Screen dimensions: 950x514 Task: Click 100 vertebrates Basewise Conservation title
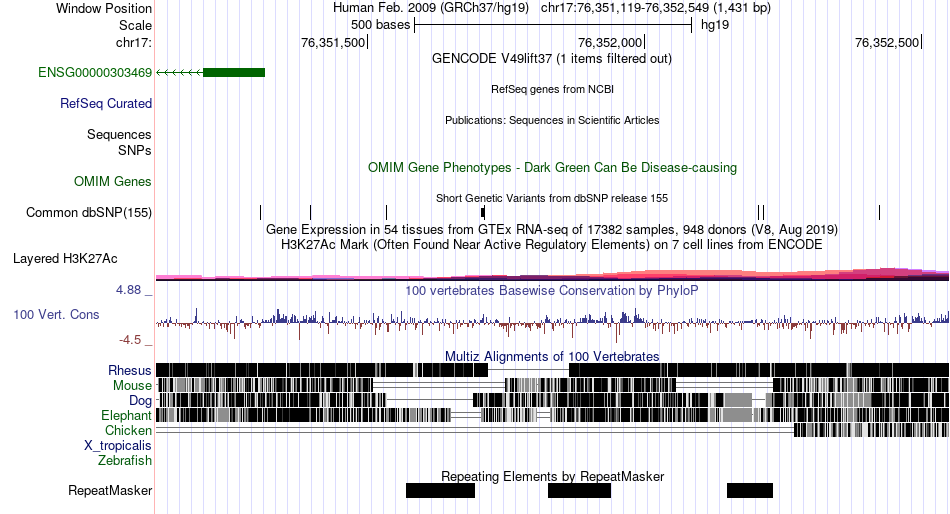pos(552,291)
